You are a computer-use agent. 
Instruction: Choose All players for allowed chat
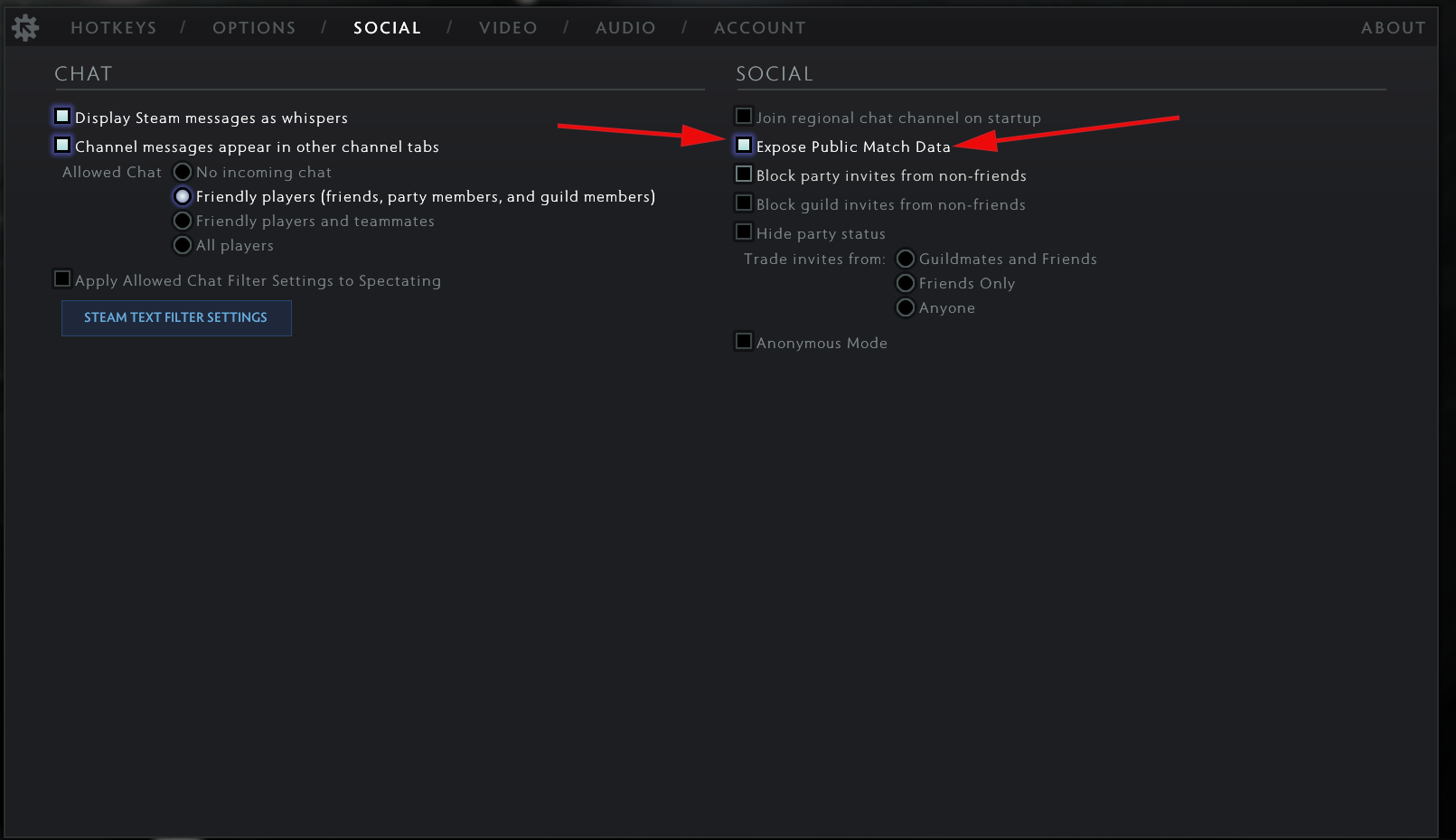183,245
